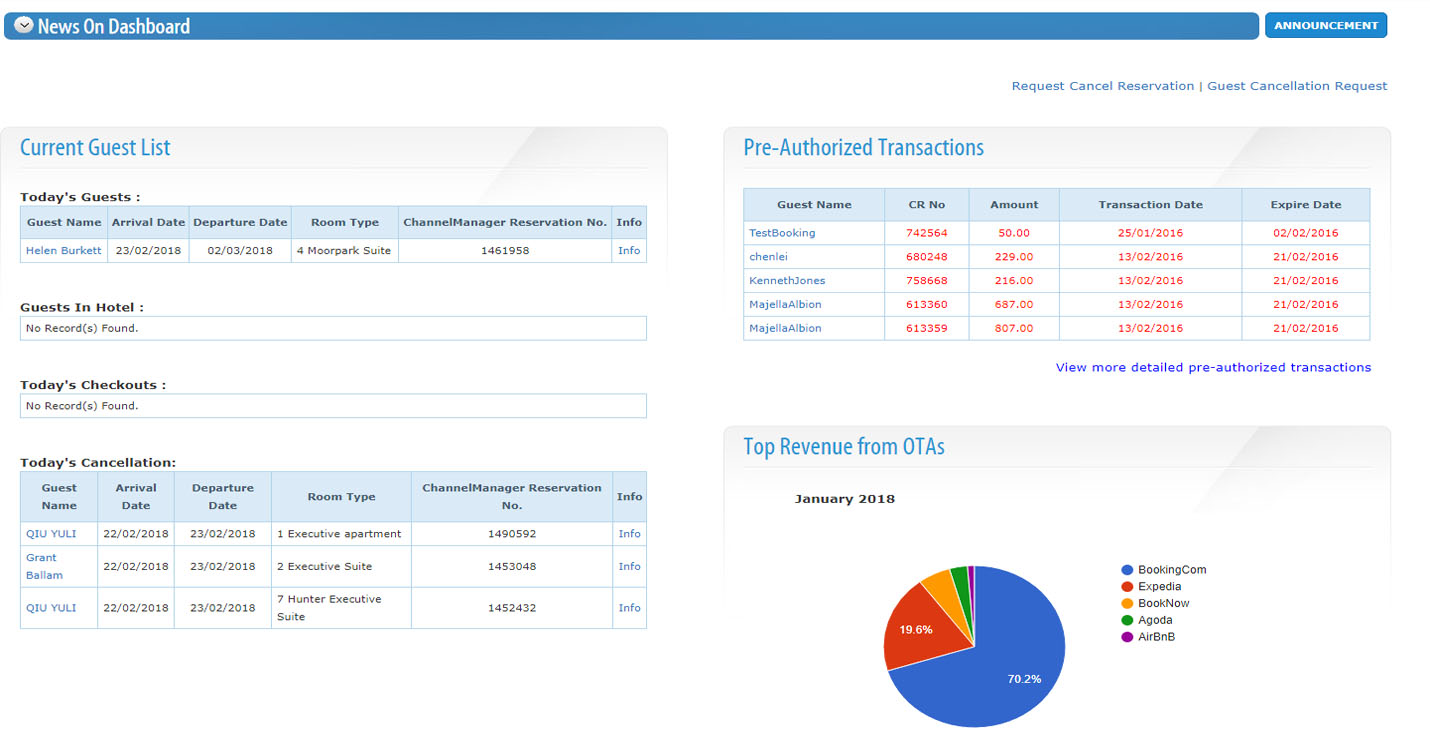Click the blue BookingCom legend dot
Screen dimensions: 1430x740
[1127, 570]
